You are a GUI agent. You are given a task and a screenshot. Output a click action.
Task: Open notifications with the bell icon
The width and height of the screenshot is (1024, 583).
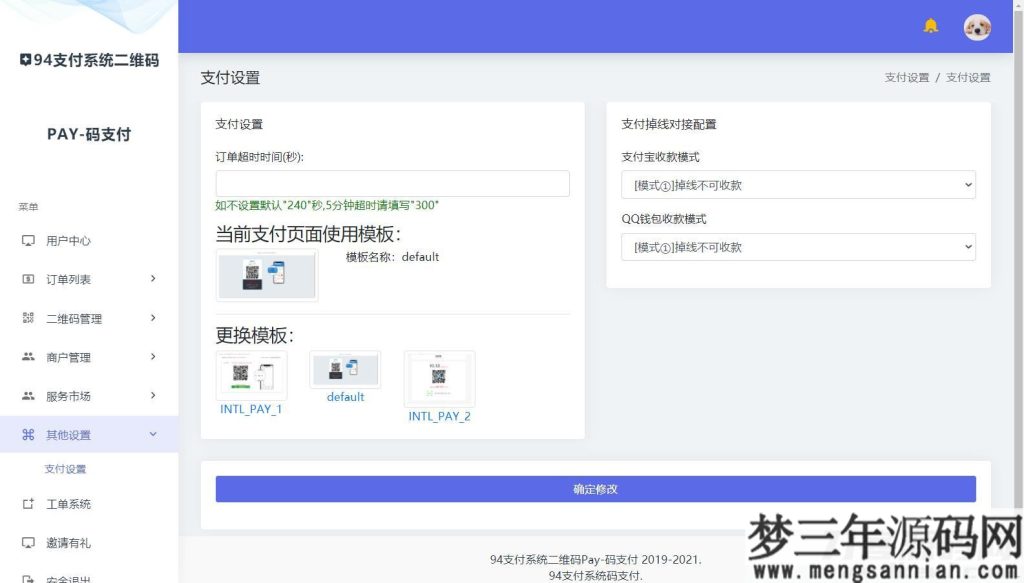pos(930,27)
